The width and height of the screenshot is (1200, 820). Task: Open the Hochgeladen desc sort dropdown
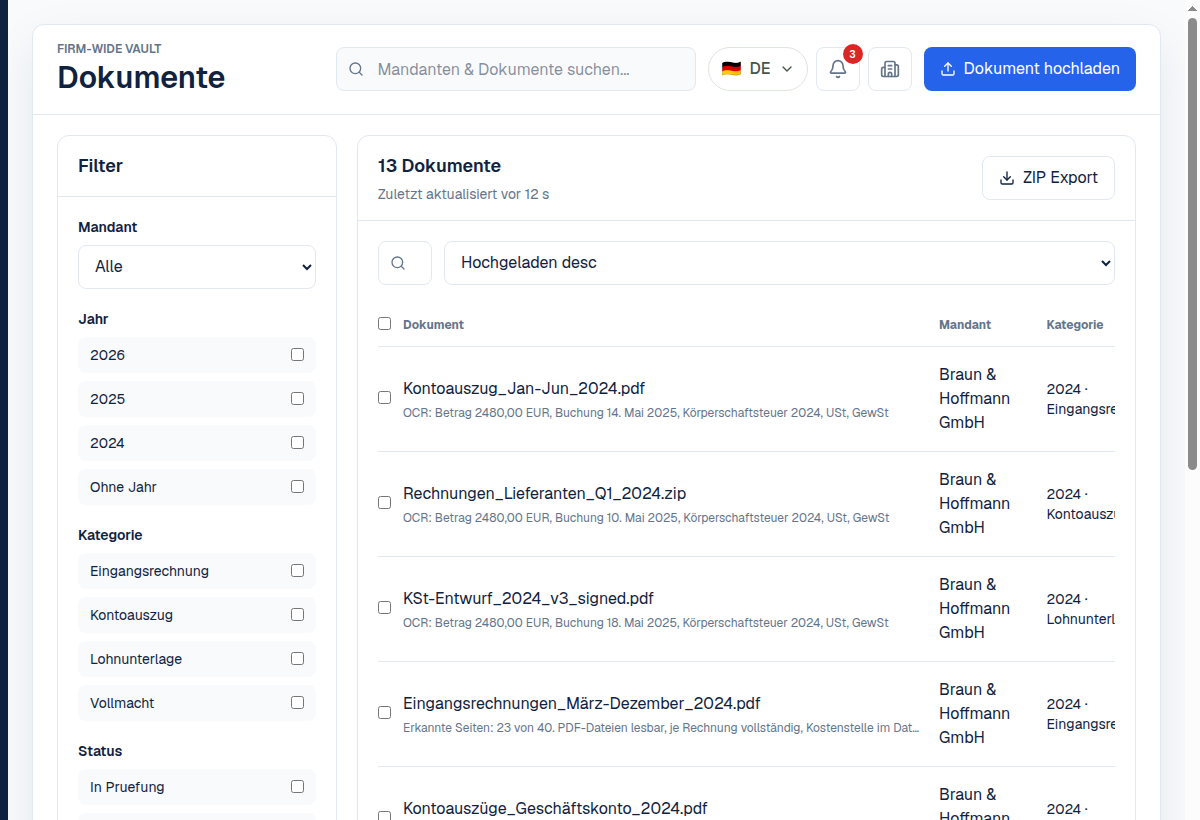779,263
